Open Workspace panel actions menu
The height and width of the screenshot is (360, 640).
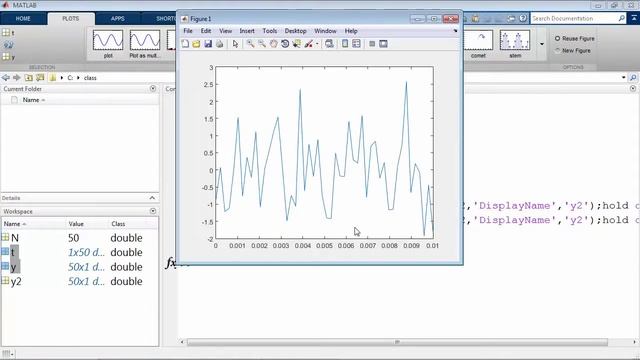(x=153, y=211)
